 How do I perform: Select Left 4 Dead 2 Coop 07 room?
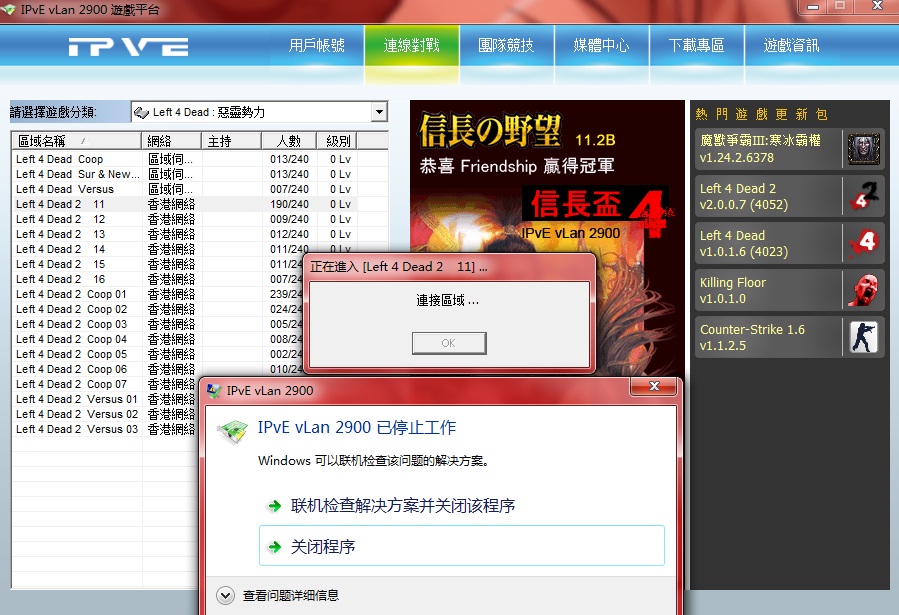point(105,384)
